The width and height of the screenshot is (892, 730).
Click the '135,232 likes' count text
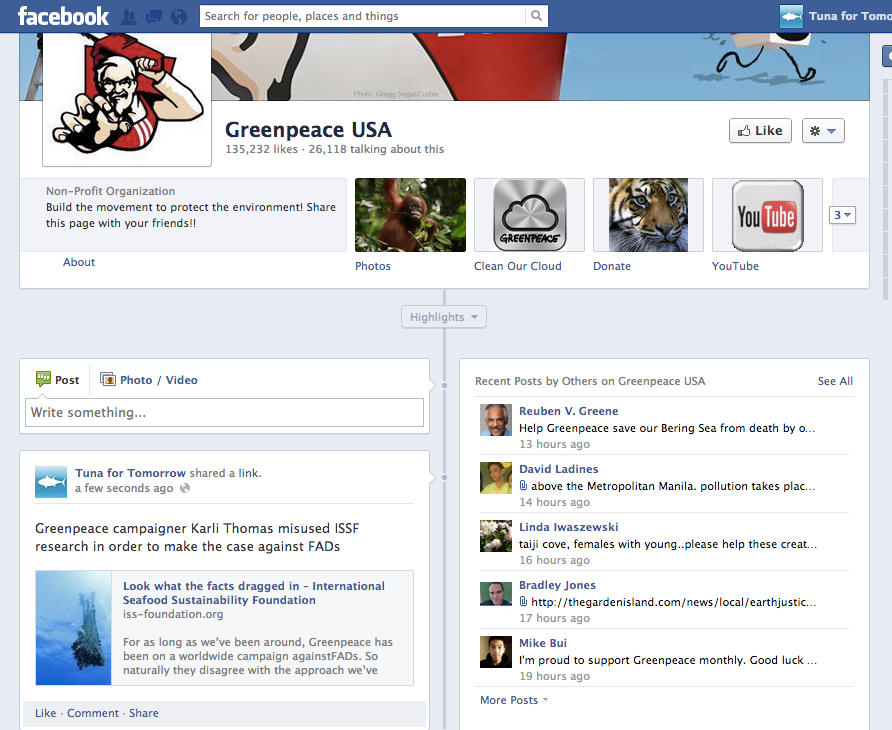[x=262, y=149]
